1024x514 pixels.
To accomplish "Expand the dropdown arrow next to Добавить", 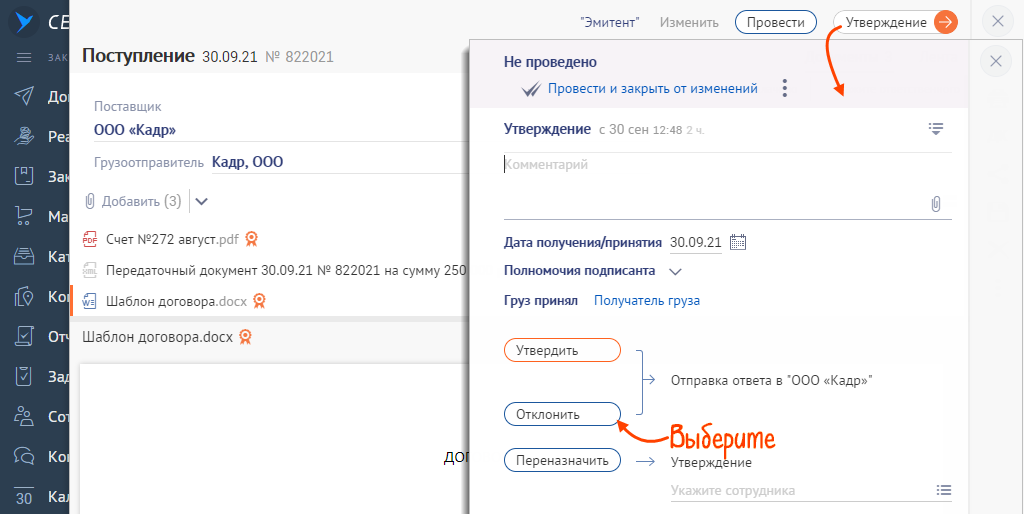I will (x=201, y=201).
